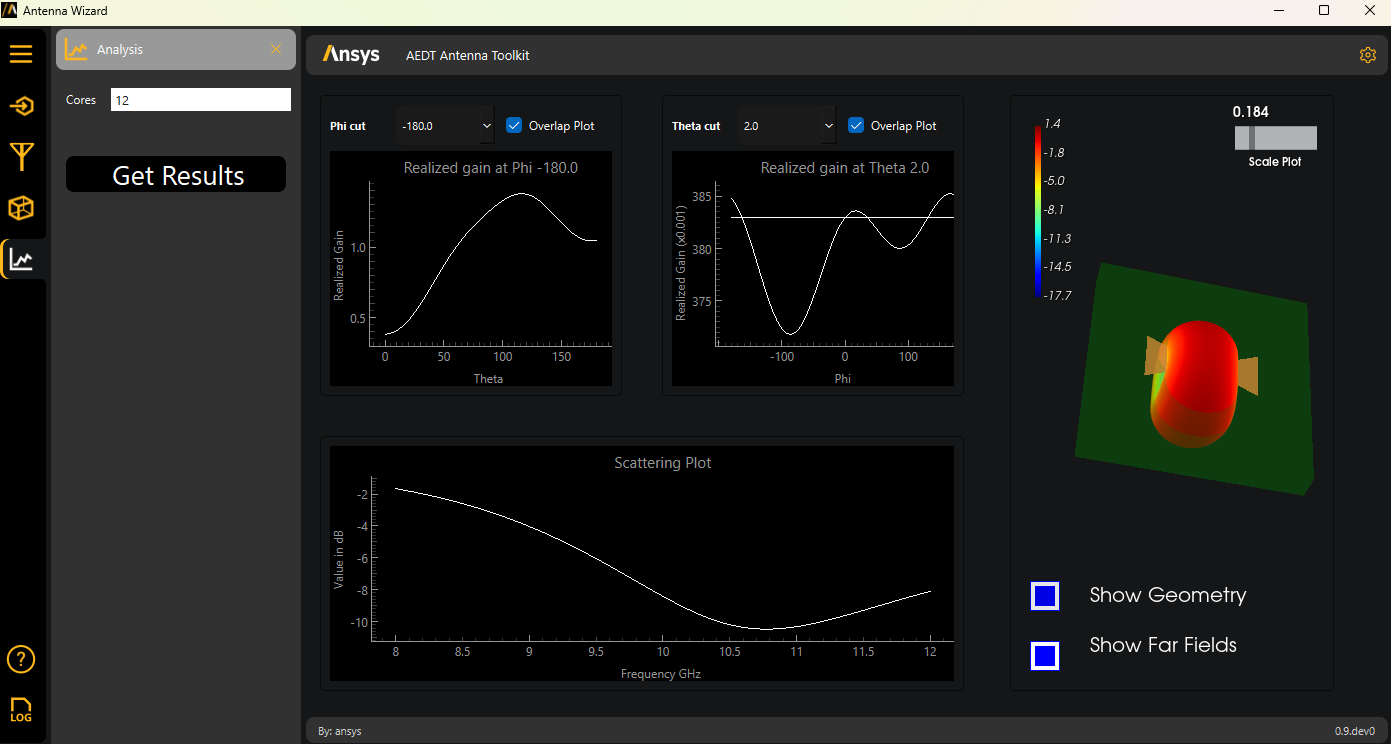The height and width of the screenshot is (744, 1391).
Task: Select the Analysis tab
Action: click(x=176, y=49)
